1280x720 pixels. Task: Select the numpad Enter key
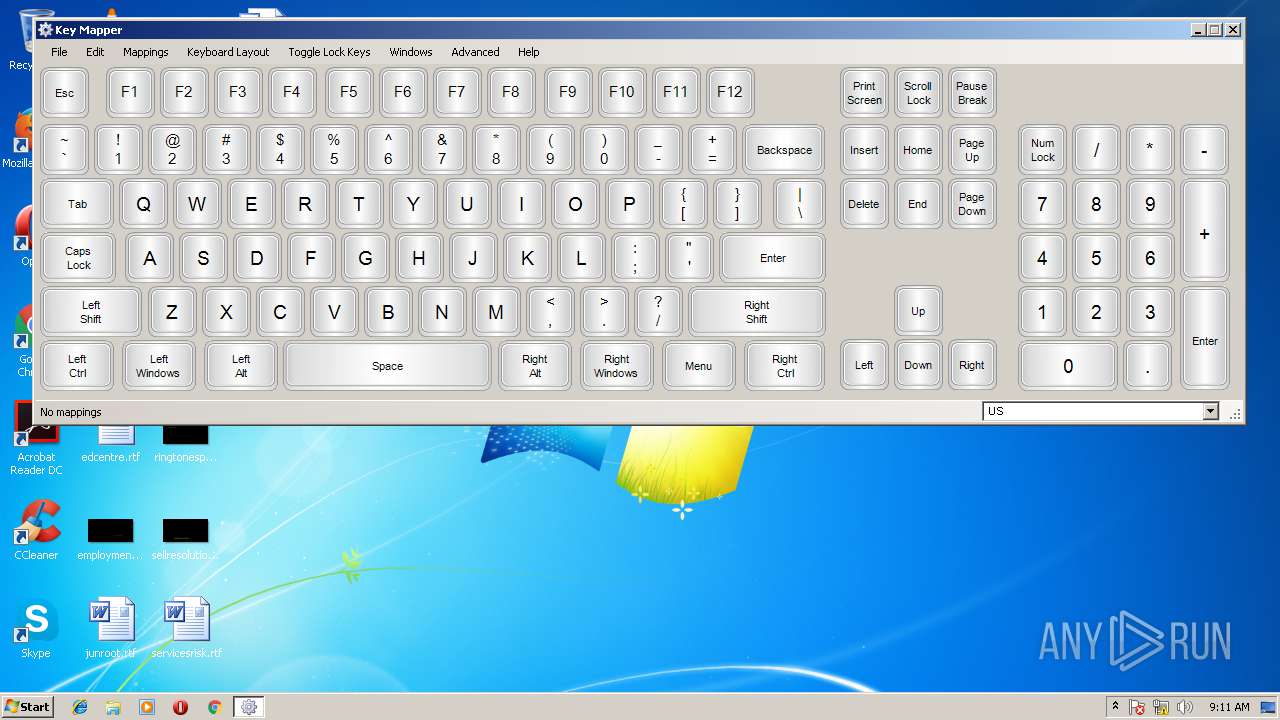point(1205,339)
